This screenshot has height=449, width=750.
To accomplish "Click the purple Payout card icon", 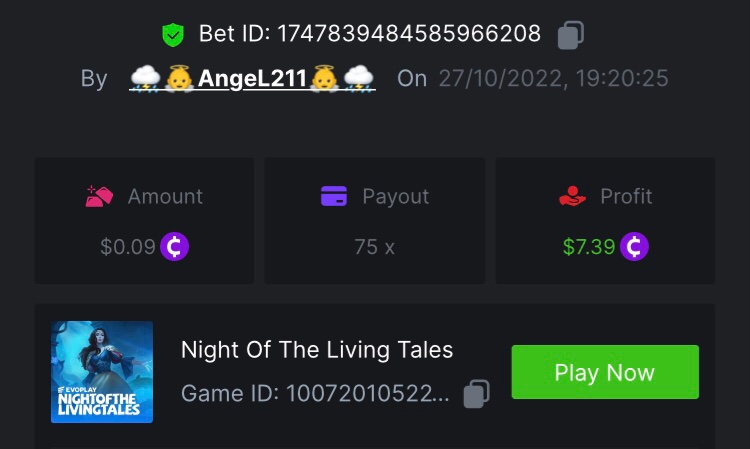I will [x=333, y=196].
